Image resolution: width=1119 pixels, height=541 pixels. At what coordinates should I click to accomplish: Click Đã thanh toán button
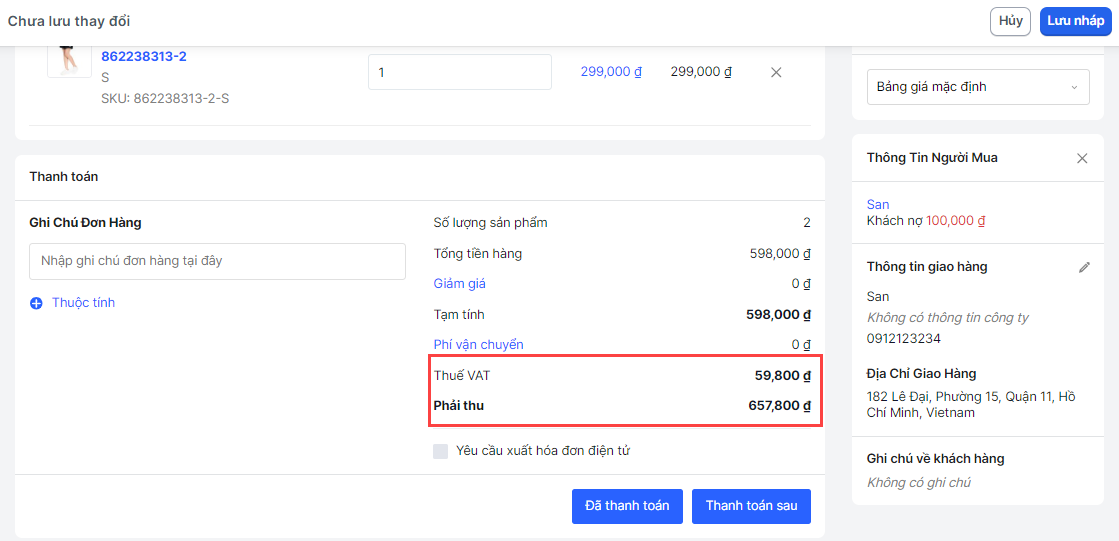(627, 506)
